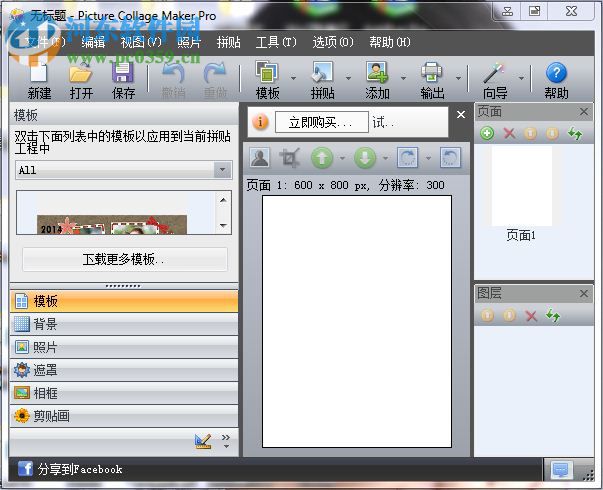Expand the 模板 toolbar dropdown arrow

293,78
